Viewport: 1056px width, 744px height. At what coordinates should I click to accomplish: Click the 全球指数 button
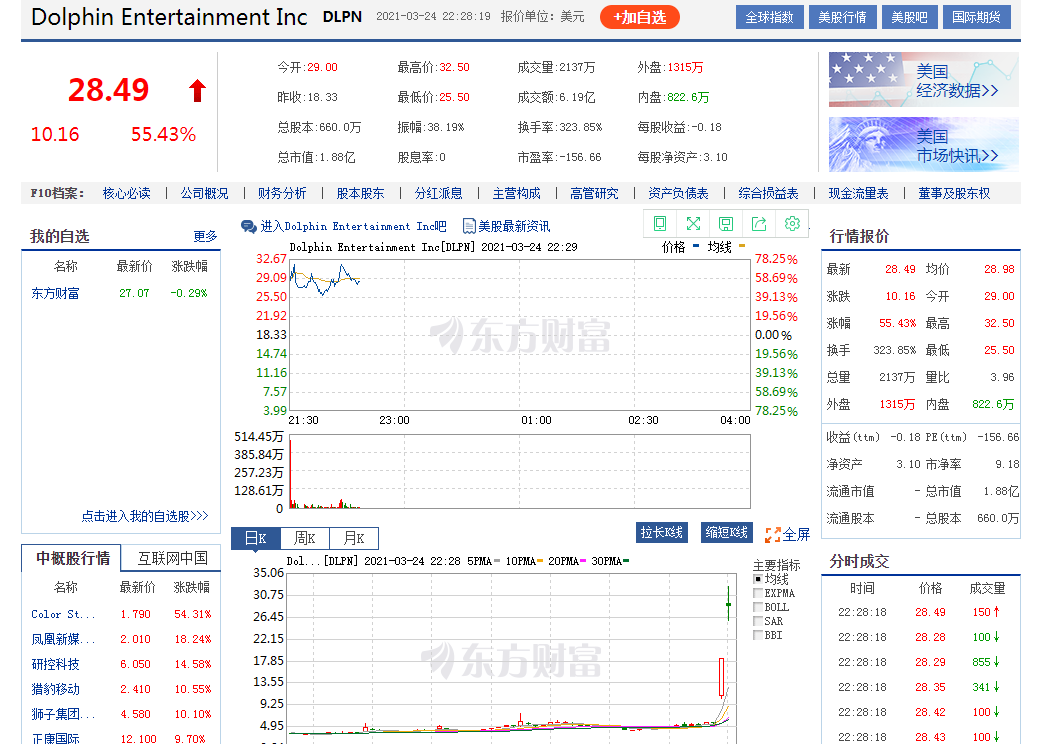tap(769, 18)
